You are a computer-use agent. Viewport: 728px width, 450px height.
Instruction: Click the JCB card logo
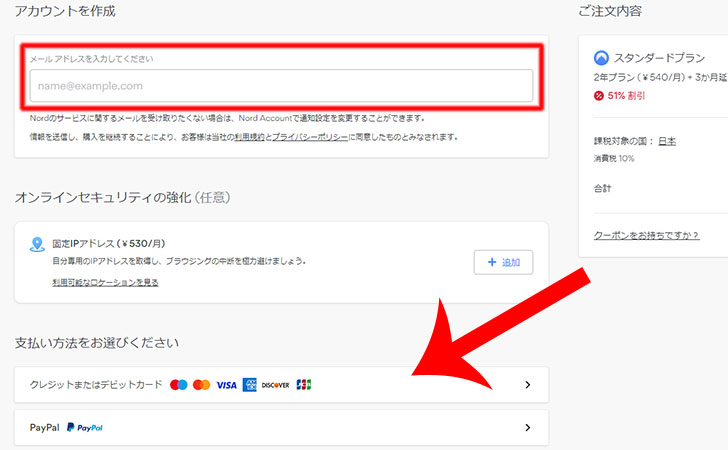(x=304, y=385)
